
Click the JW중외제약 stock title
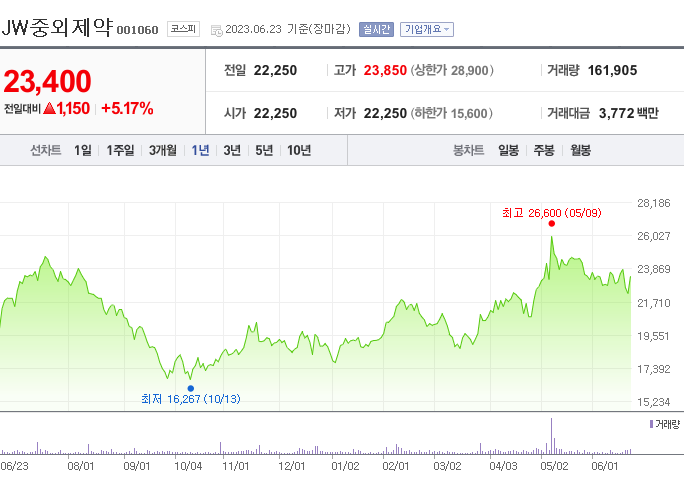(x=57, y=27)
